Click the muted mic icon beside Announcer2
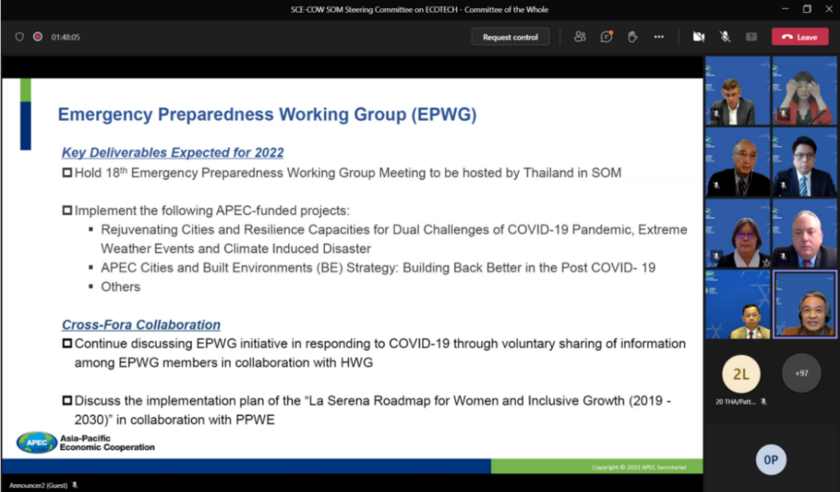The width and height of the screenshot is (840, 492). 75,485
